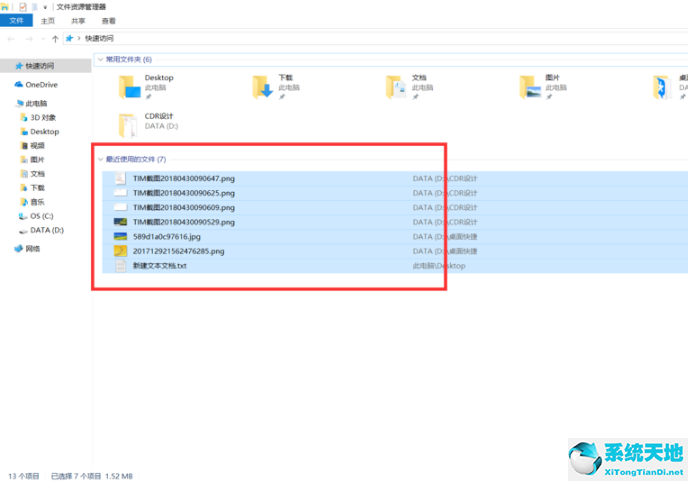This screenshot has height=481, width=688.
Task: Select the CDR设计 folder icon
Action: (128, 125)
